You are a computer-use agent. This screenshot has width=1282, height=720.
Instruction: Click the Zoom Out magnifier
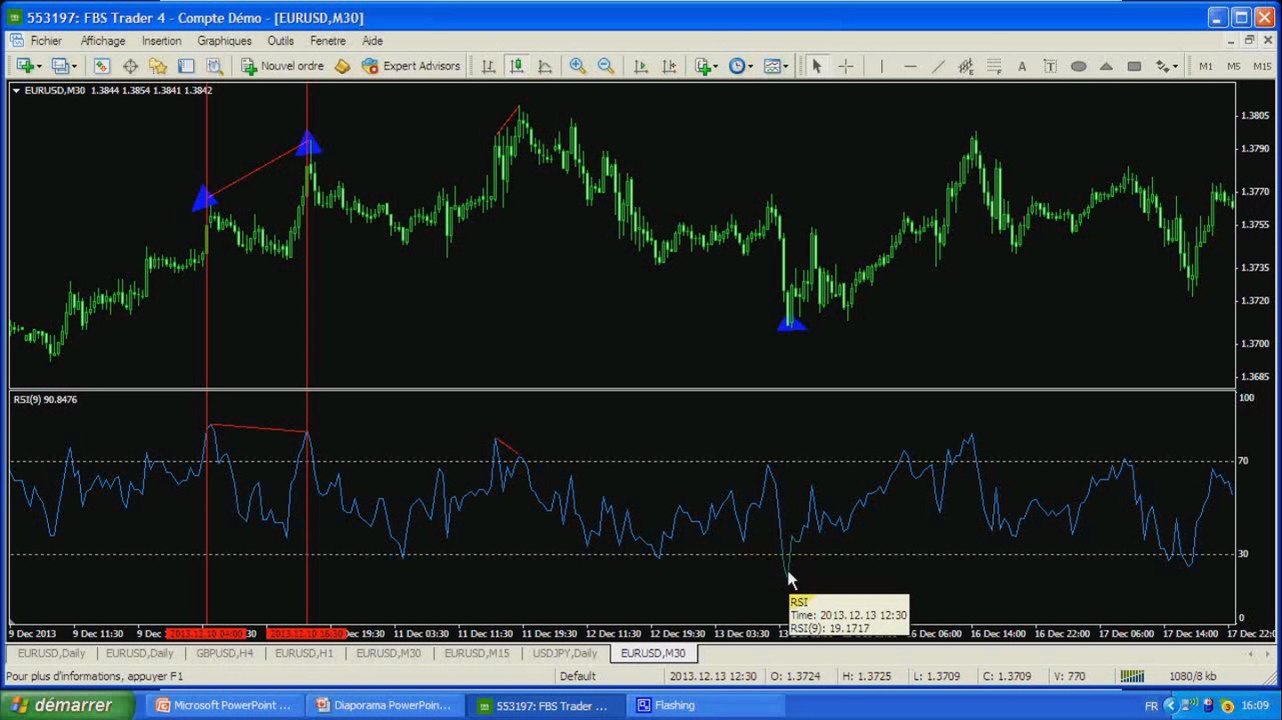605,66
